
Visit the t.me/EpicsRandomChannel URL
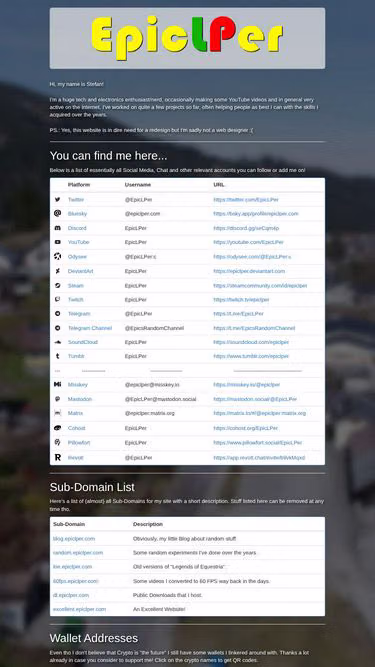tap(254, 328)
